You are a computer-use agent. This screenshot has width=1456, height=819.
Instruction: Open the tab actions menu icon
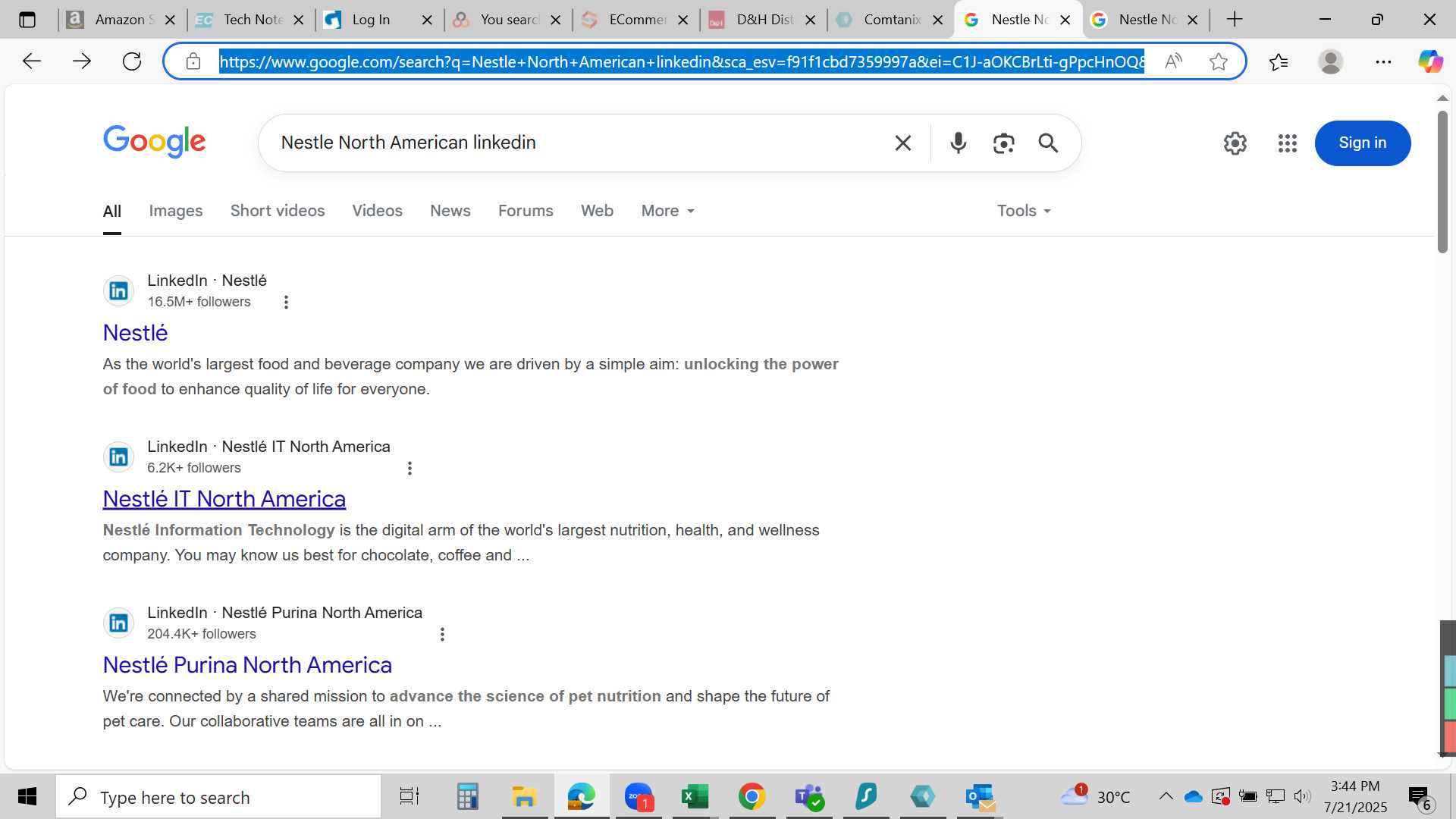coord(27,20)
